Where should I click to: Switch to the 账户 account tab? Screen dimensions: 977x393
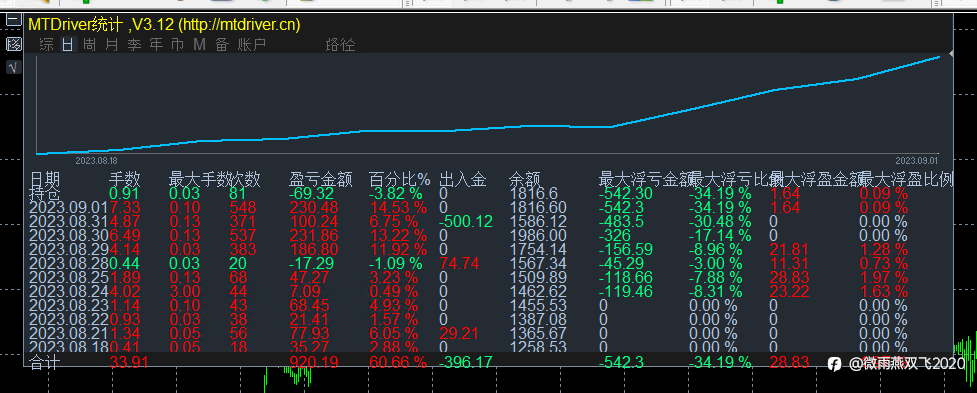coord(252,45)
